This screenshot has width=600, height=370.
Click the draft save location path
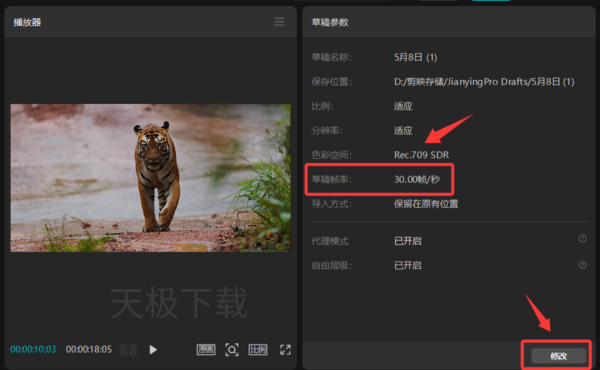point(484,81)
